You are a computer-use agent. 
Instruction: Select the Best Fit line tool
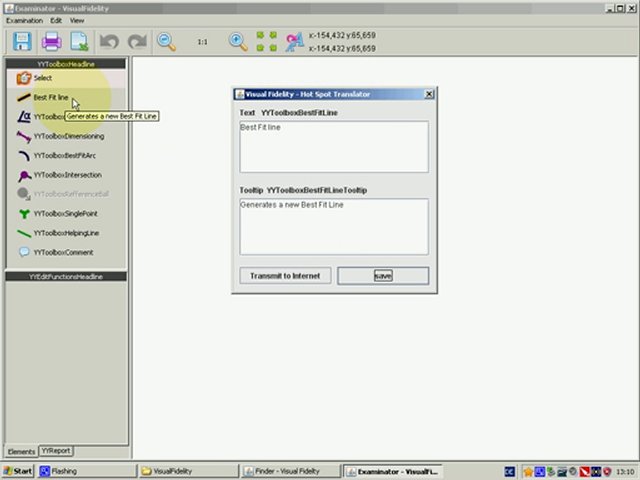(x=50, y=97)
